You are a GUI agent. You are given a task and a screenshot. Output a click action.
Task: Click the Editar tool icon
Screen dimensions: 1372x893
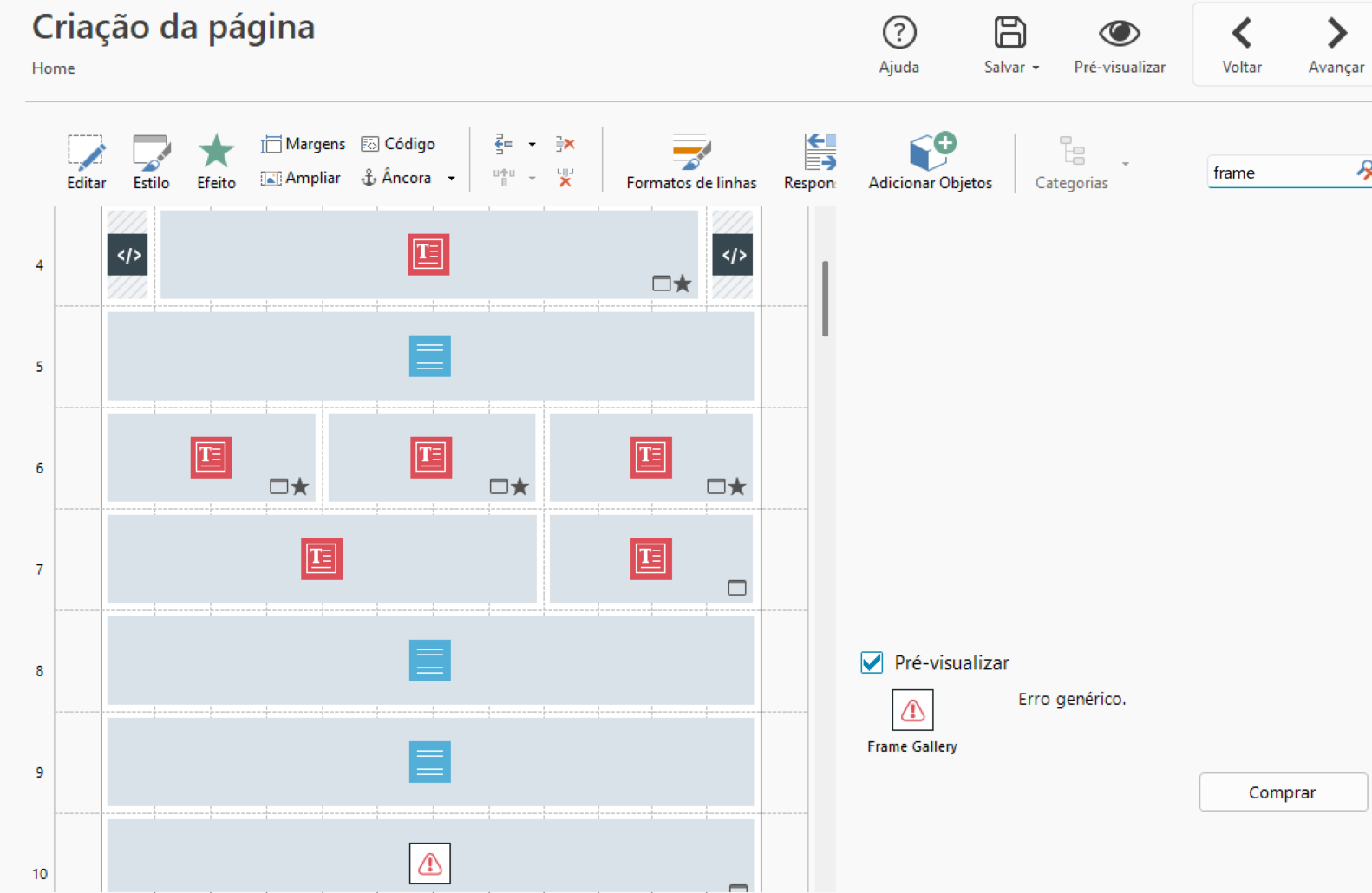[x=86, y=154]
